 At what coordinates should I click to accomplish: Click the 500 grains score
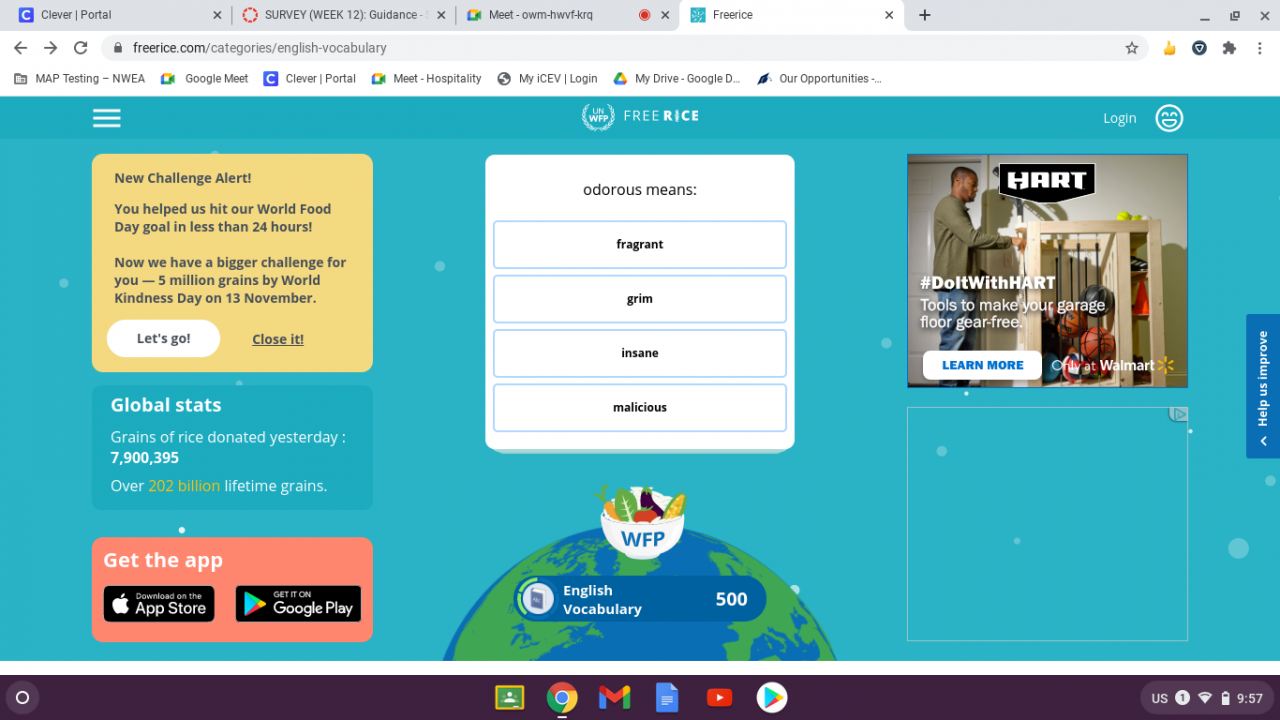pos(732,599)
